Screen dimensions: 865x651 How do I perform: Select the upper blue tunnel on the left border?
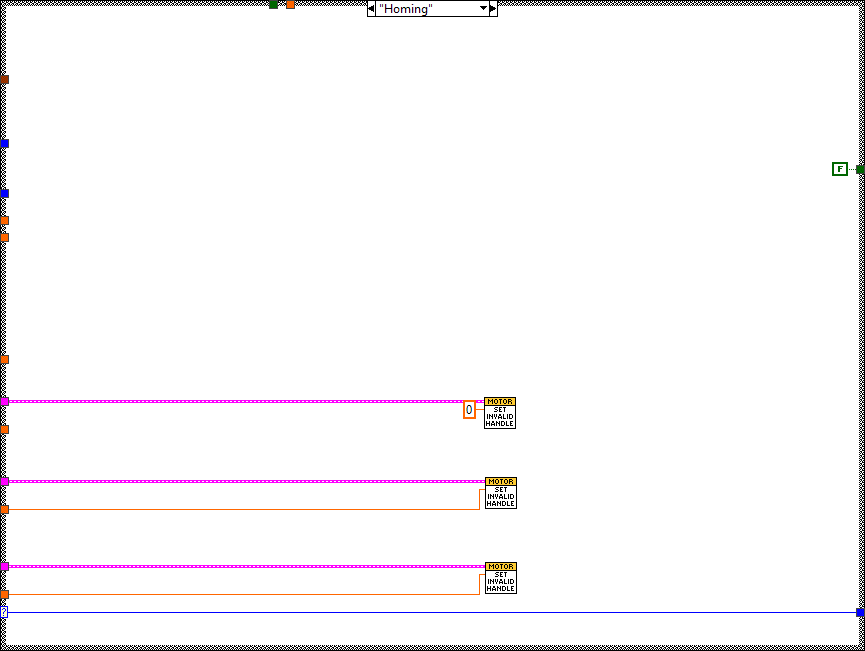[x=4, y=143]
